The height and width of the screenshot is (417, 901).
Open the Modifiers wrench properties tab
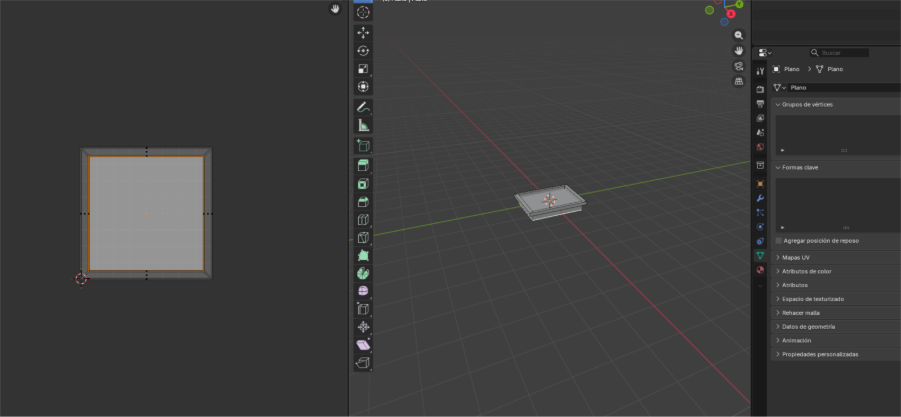760,198
